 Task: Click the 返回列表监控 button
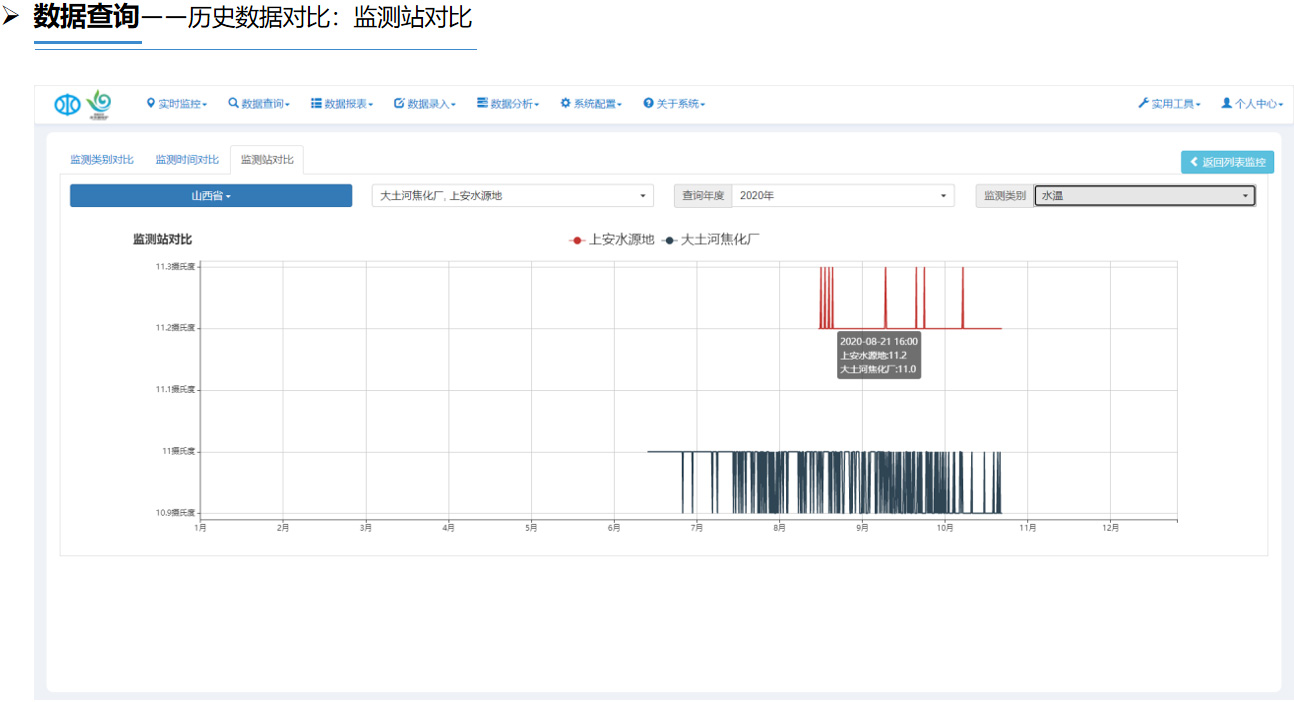[1227, 162]
